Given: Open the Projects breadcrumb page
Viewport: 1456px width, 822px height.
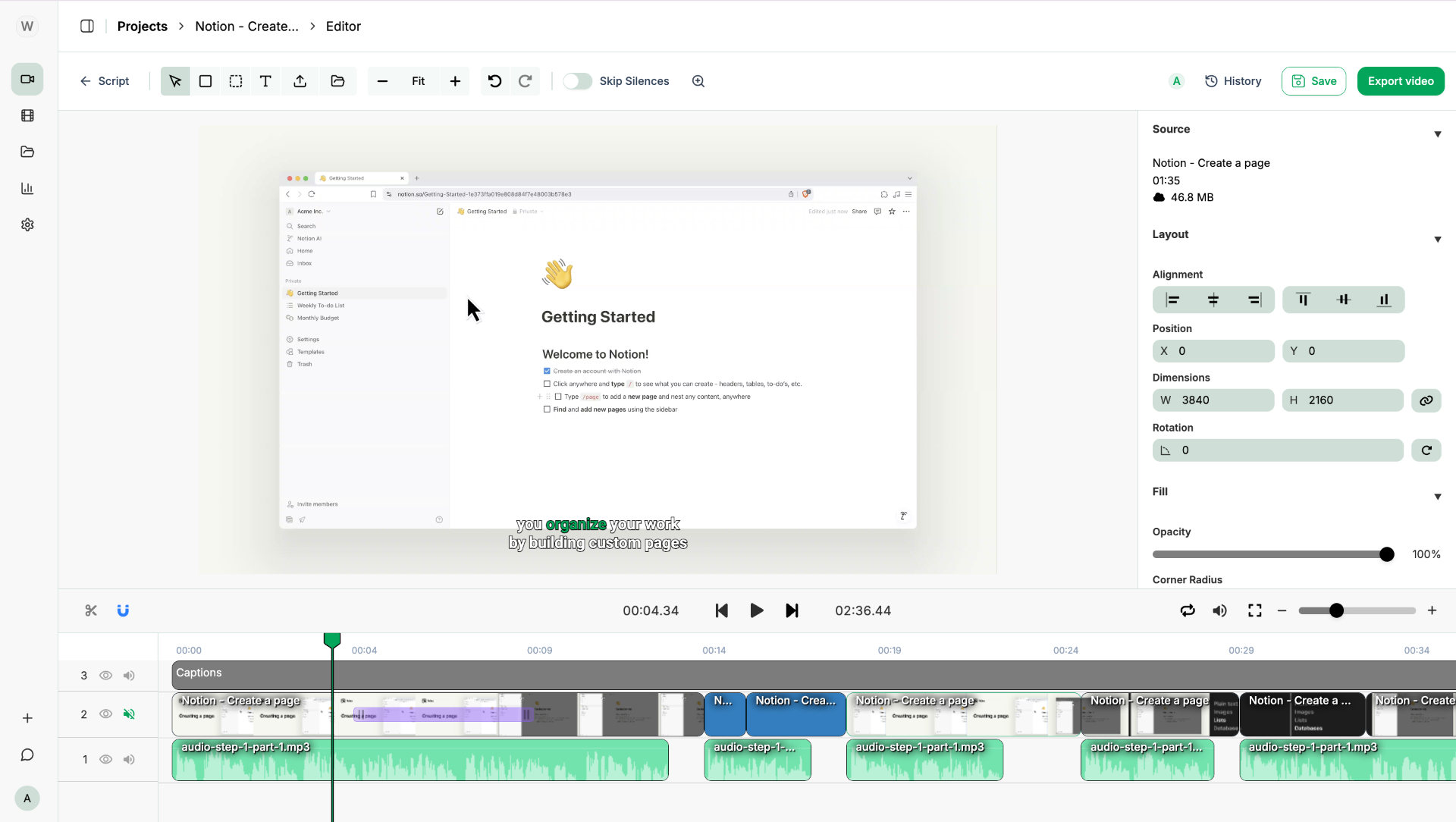Looking at the screenshot, I should point(142,26).
